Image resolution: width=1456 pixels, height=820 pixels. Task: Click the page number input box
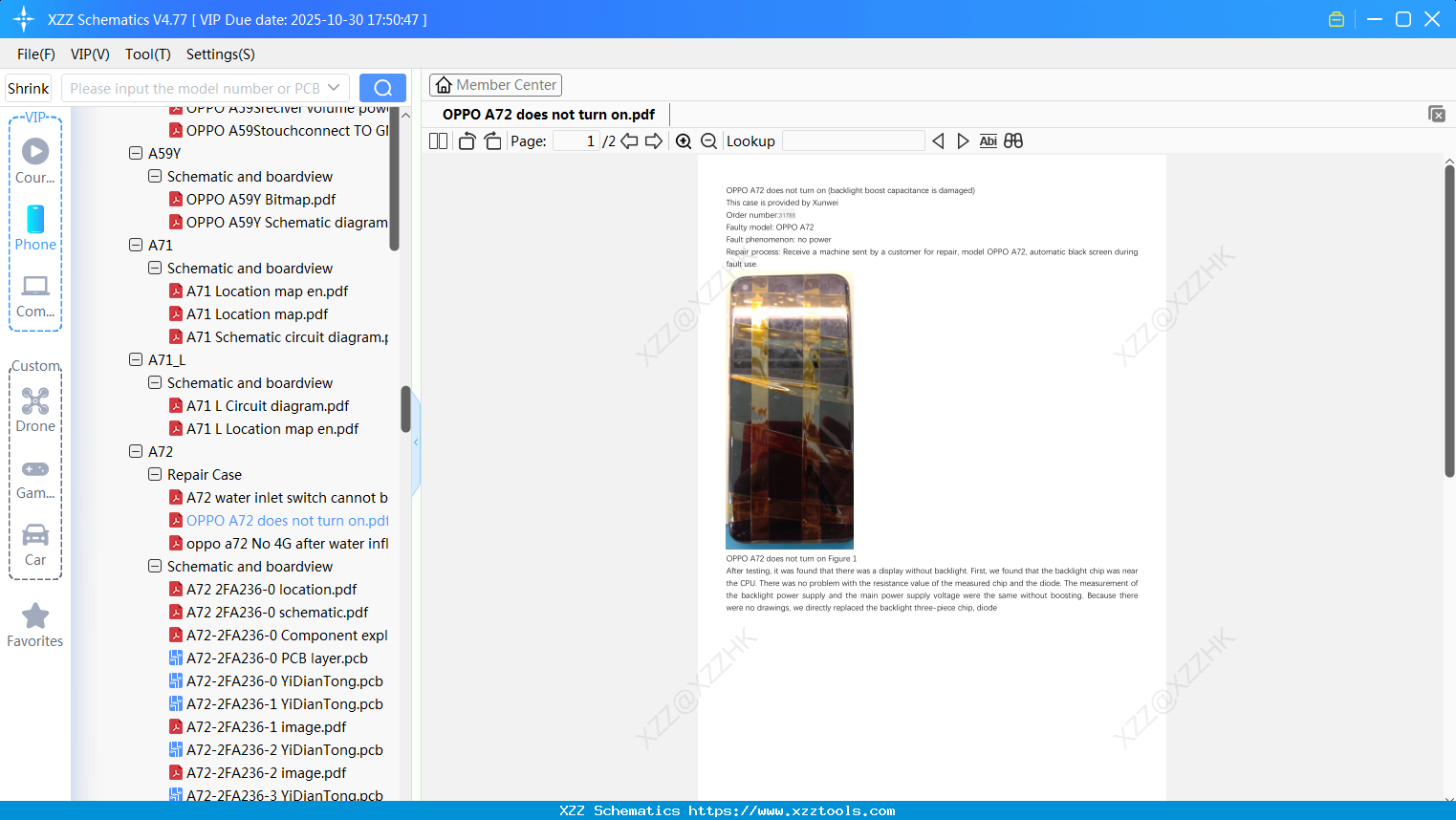click(x=576, y=141)
